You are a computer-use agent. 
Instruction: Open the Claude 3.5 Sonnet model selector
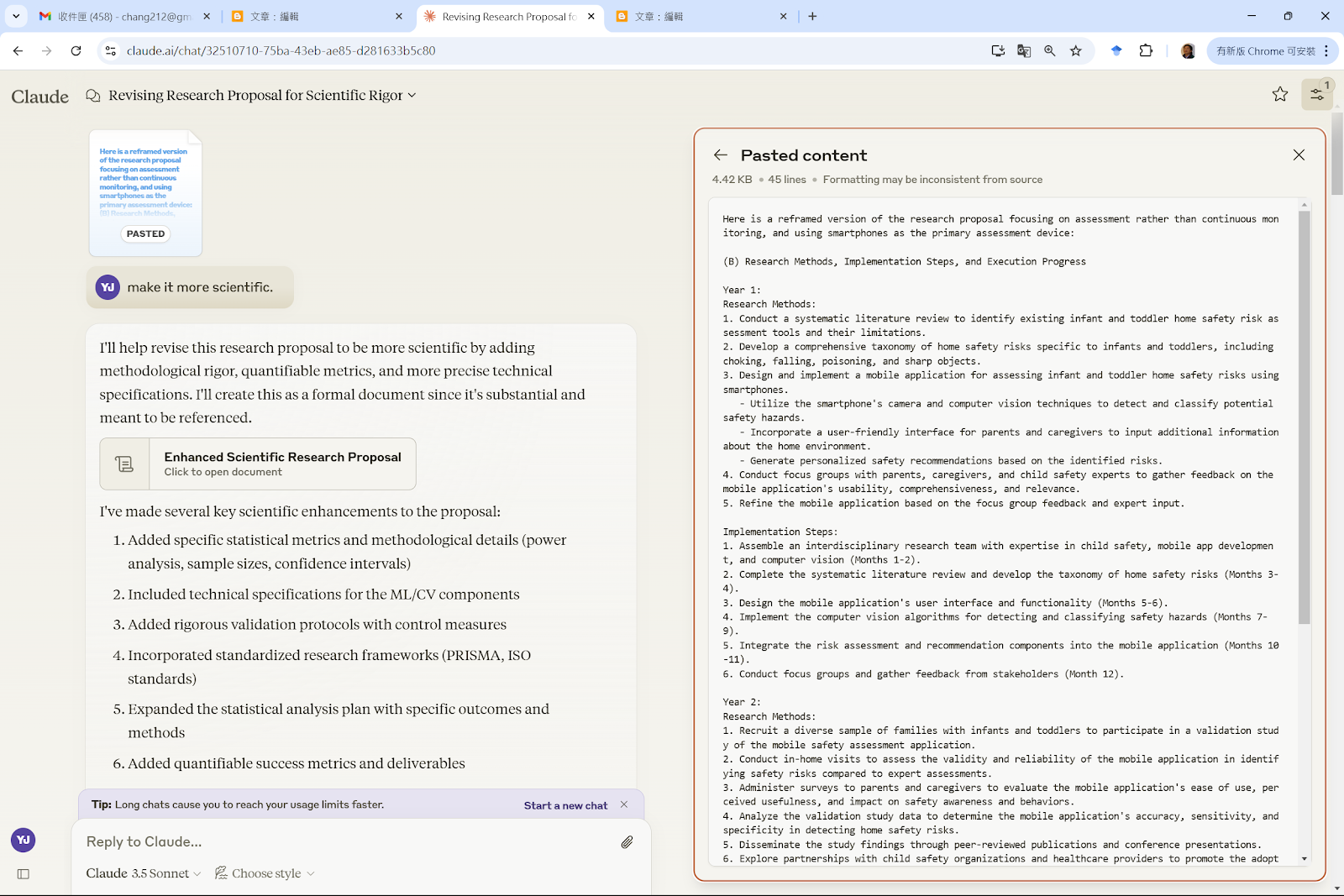click(x=144, y=873)
